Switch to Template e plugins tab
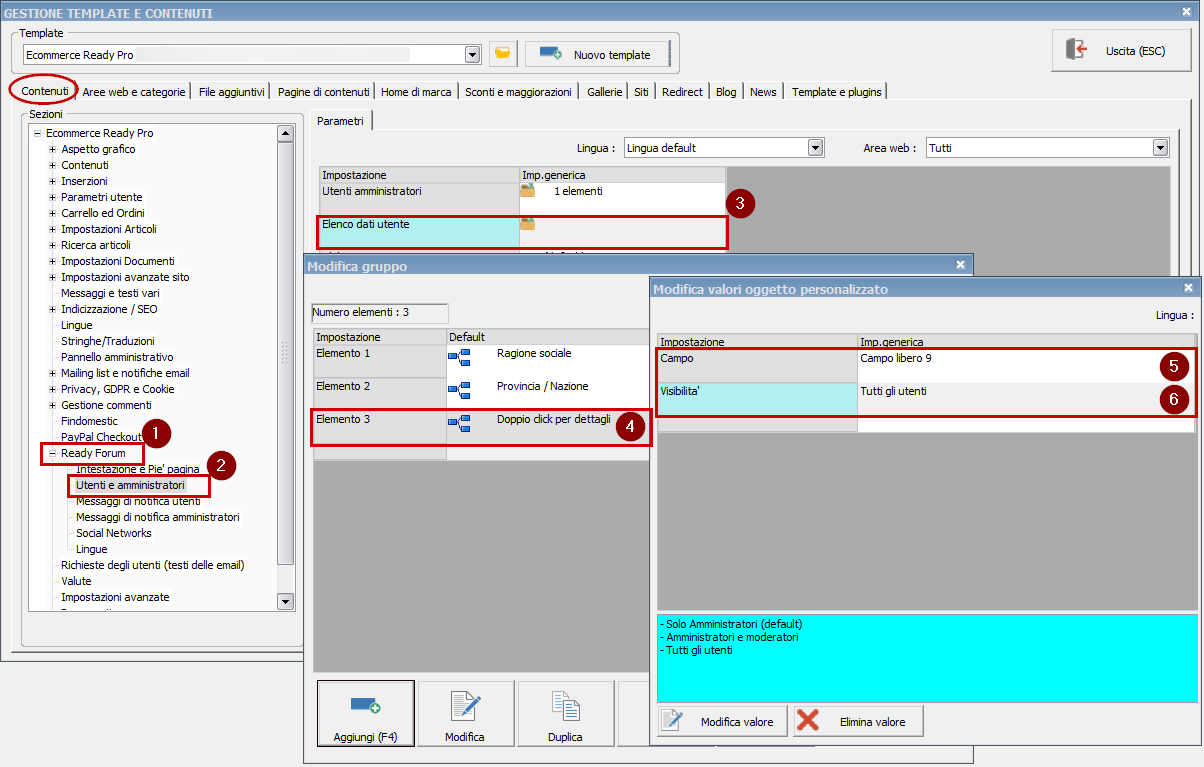The width and height of the screenshot is (1204, 767). tap(837, 92)
